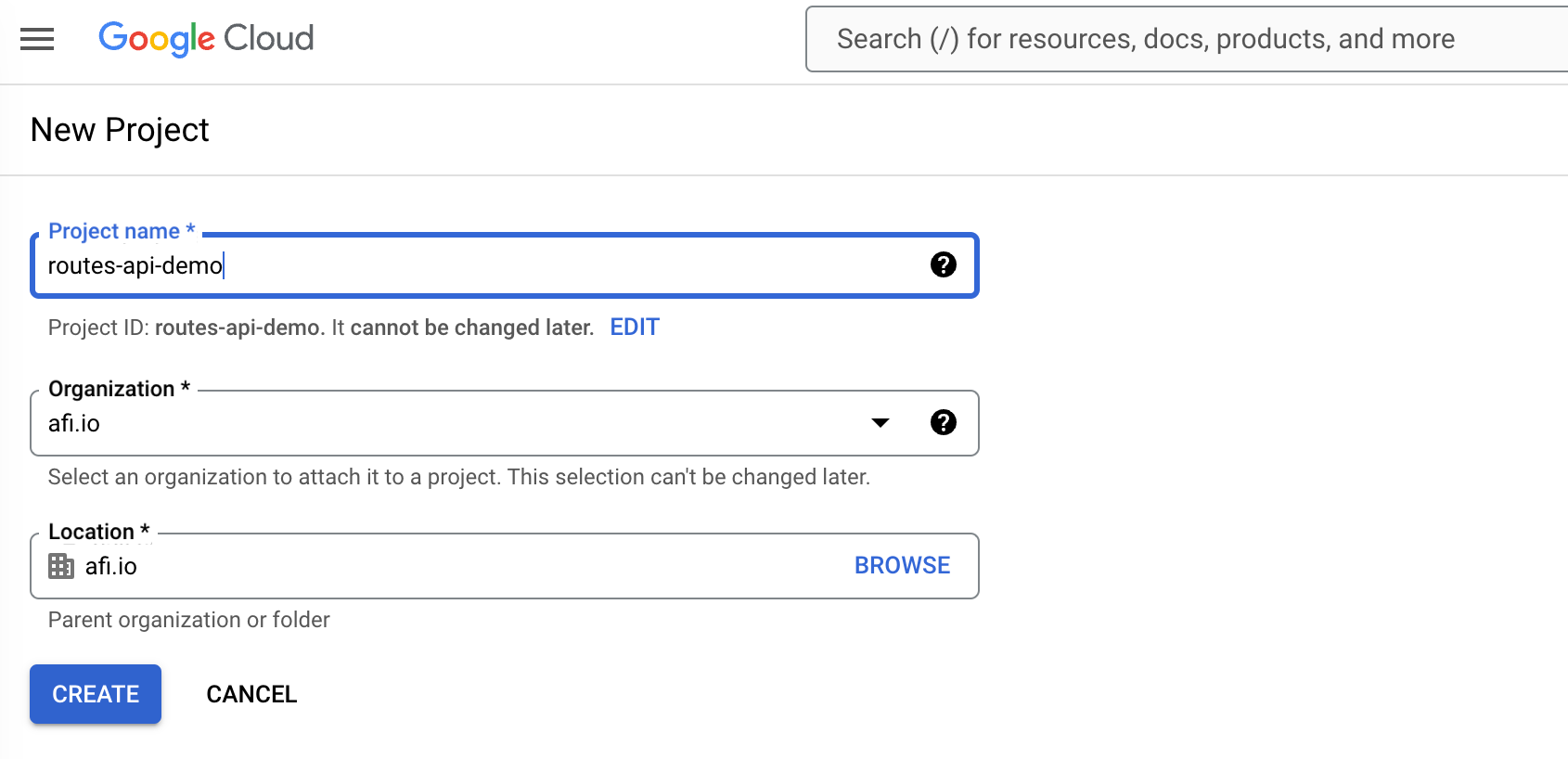Open the navigation hamburger menu
Image resolution: width=1568 pixels, height=759 pixels.
click(x=36, y=39)
